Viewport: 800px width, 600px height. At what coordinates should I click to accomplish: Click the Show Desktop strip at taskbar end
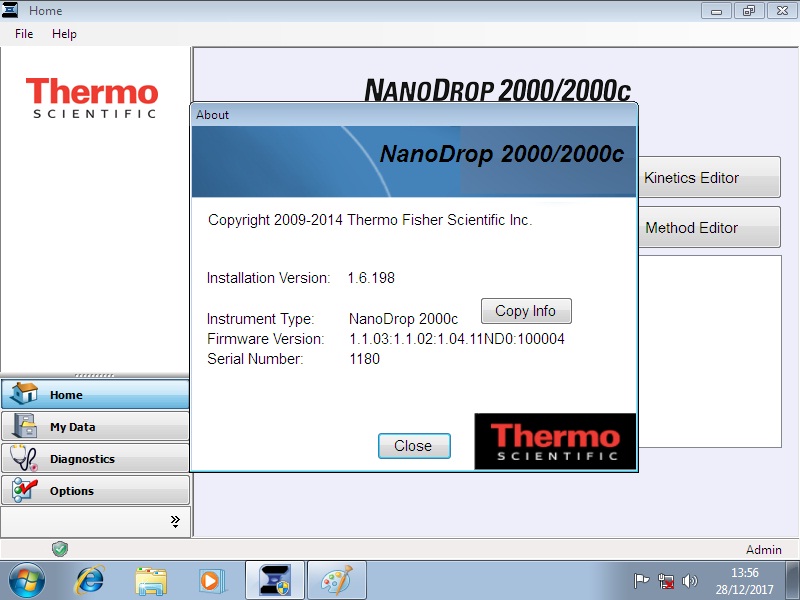pyautogui.click(x=792, y=581)
